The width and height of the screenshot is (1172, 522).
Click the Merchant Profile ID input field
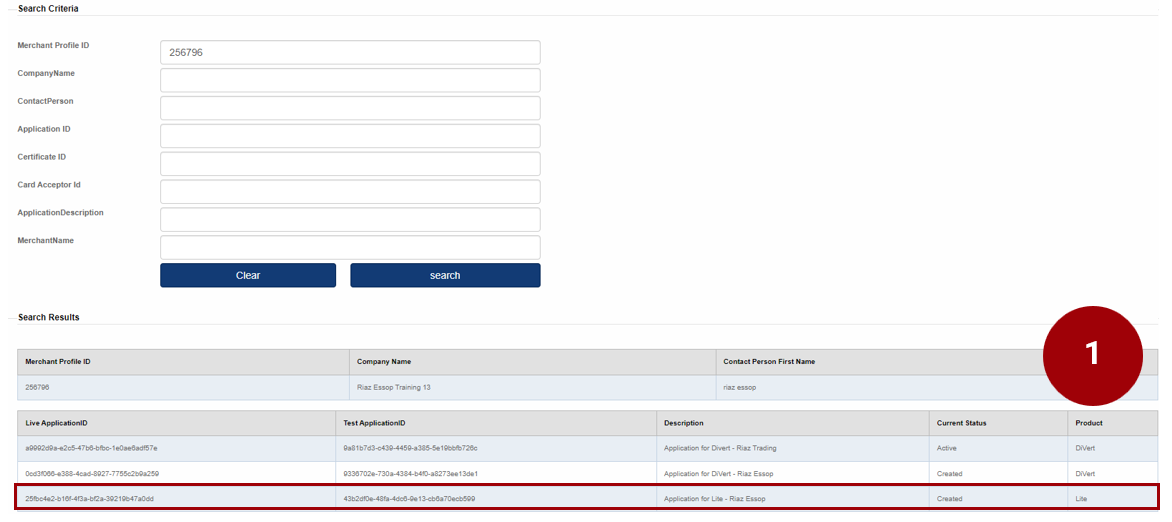point(350,52)
